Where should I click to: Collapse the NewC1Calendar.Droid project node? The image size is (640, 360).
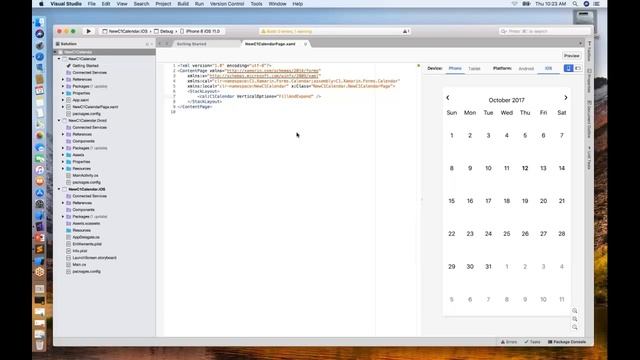click(59, 120)
